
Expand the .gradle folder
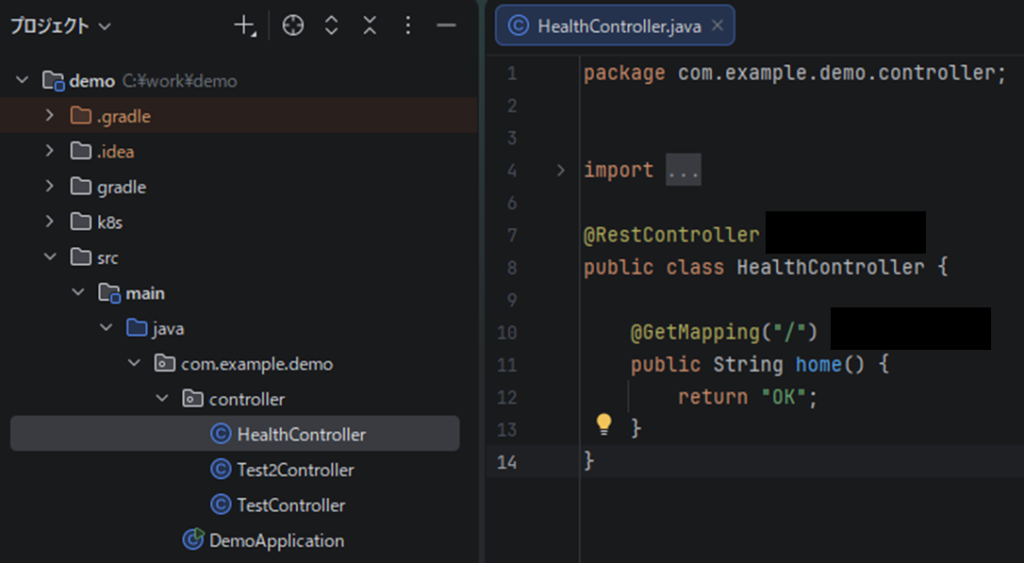click(x=50, y=117)
